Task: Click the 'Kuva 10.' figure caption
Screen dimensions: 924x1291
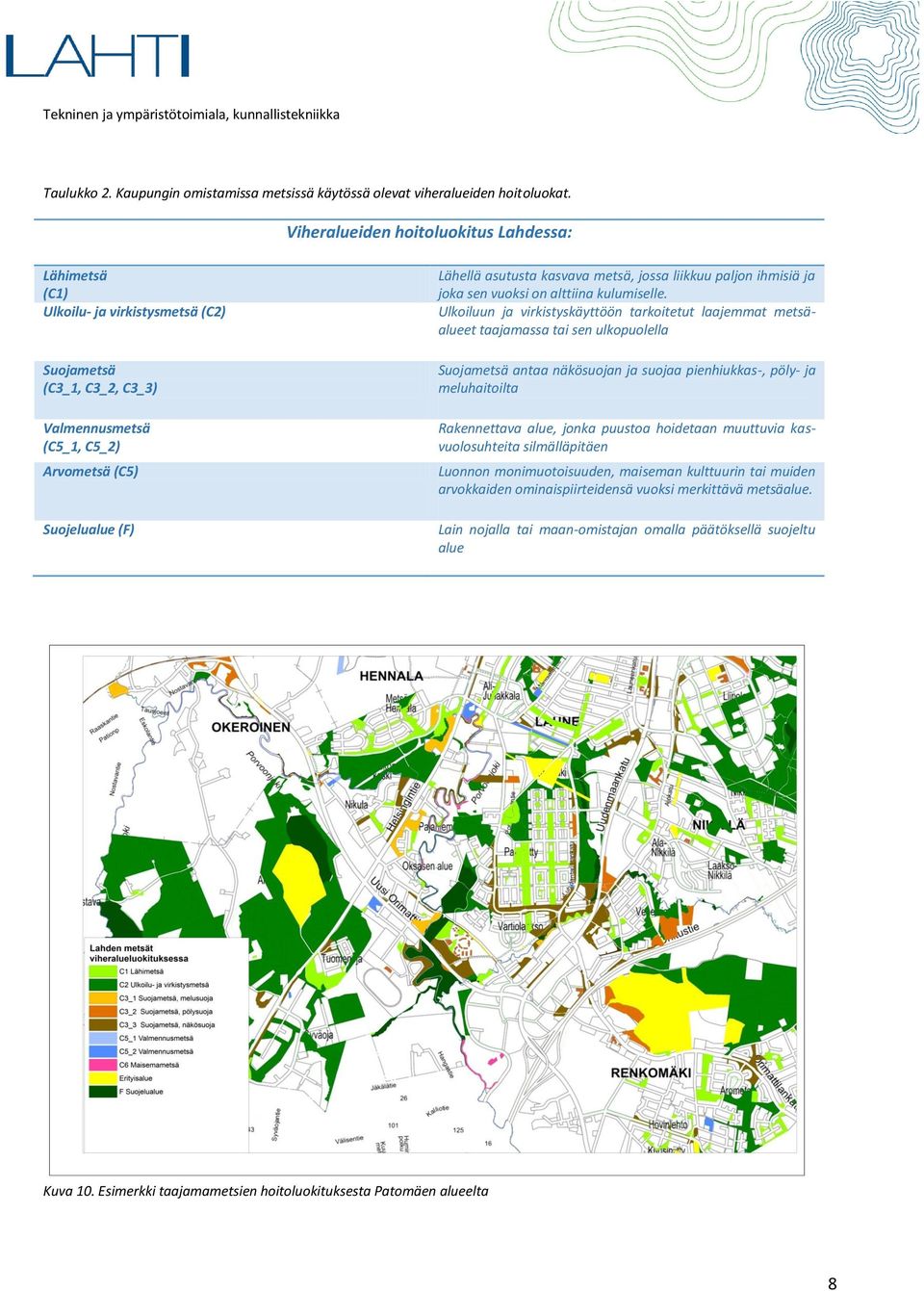Action: (266, 1191)
